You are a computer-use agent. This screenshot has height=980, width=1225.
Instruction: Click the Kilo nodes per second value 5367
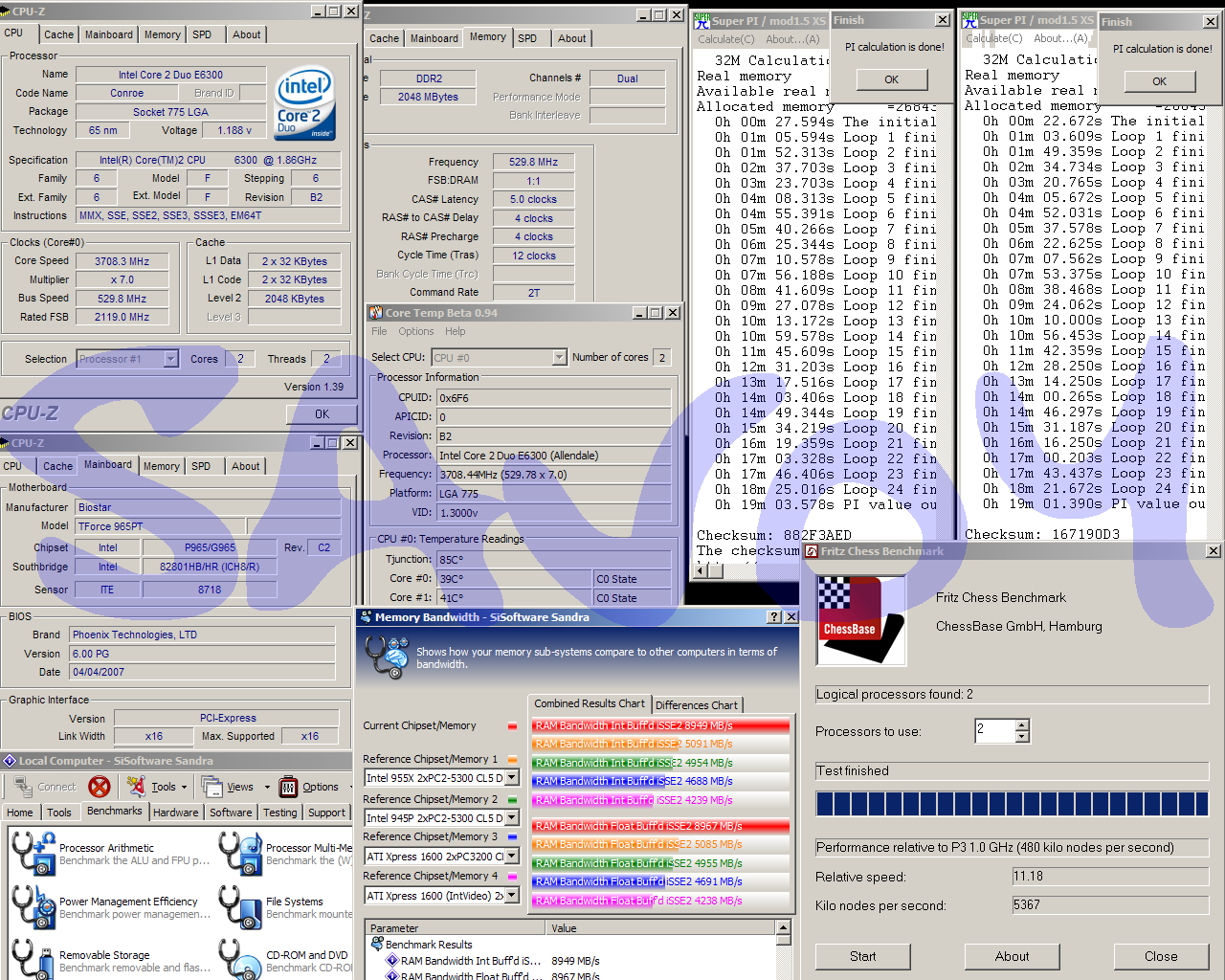tap(1110, 904)
